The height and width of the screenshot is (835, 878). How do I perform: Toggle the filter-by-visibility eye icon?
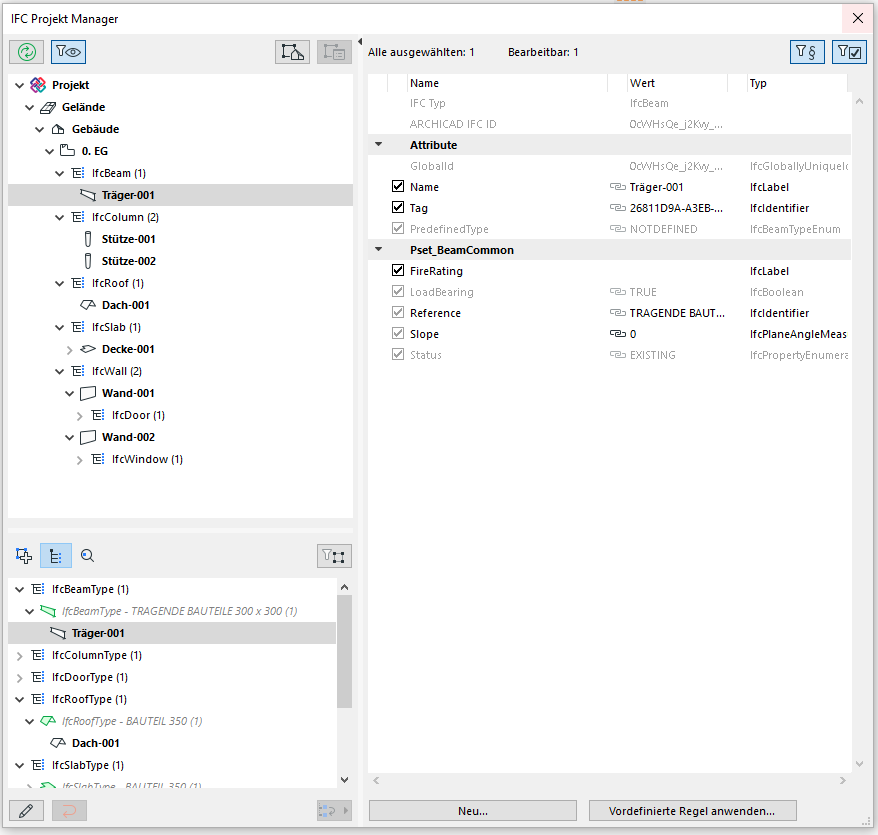pos(68,53)
